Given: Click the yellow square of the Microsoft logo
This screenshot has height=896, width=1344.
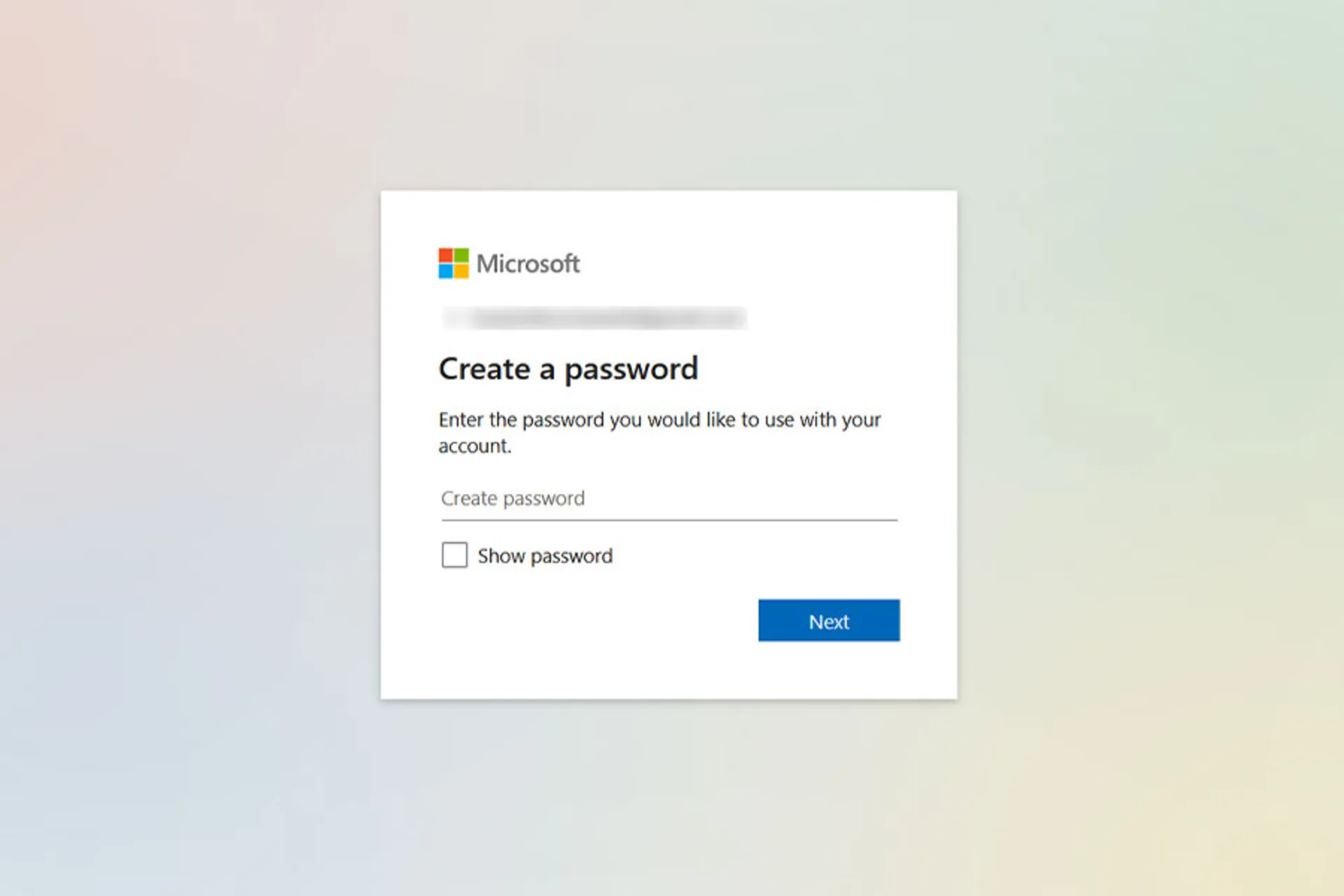Looking at the screenshot, I should click(x=461, y=271).
